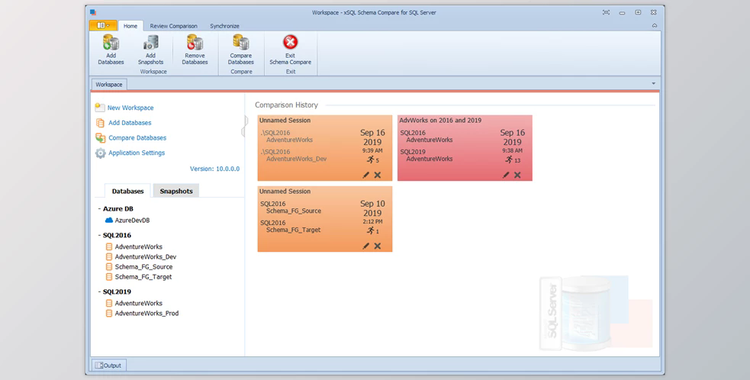Delete the Sep 16 Unnamed Session
This screenshot has width=750, height=380.
coord(377,175)
